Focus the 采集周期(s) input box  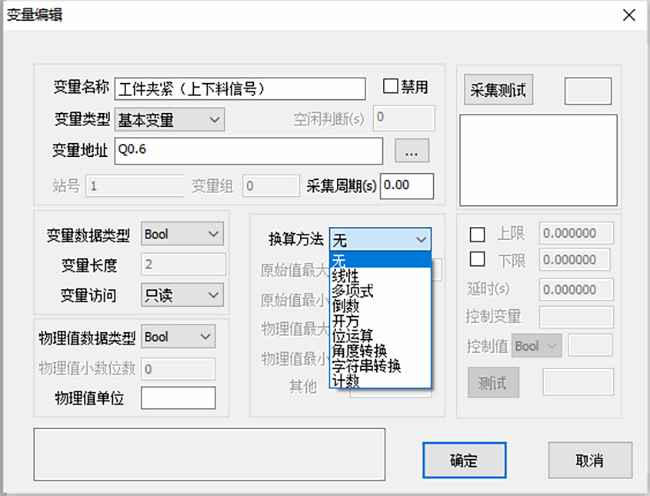pos(407,186)
